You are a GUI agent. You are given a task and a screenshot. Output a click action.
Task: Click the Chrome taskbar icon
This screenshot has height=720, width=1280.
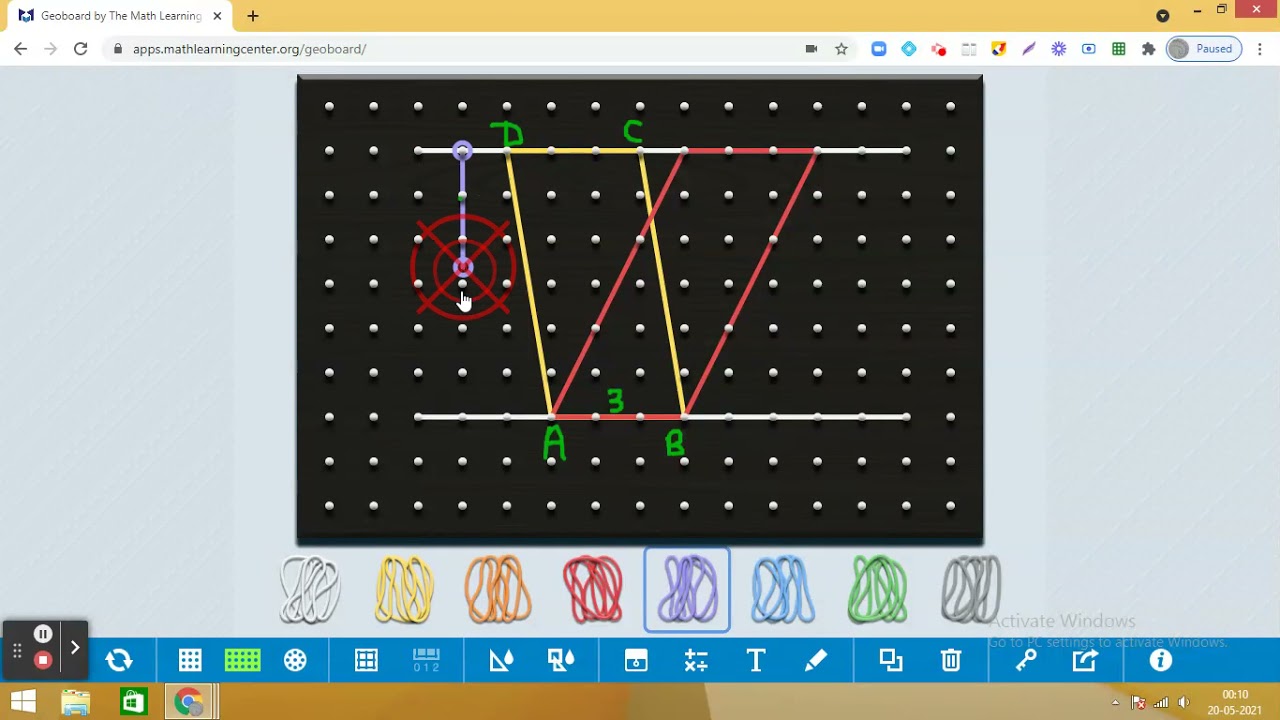coord(188,702)
